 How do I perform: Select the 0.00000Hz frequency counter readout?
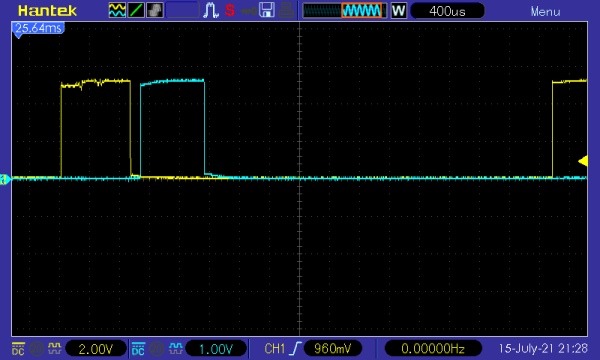pyautogui.click(x=433, y=349)
